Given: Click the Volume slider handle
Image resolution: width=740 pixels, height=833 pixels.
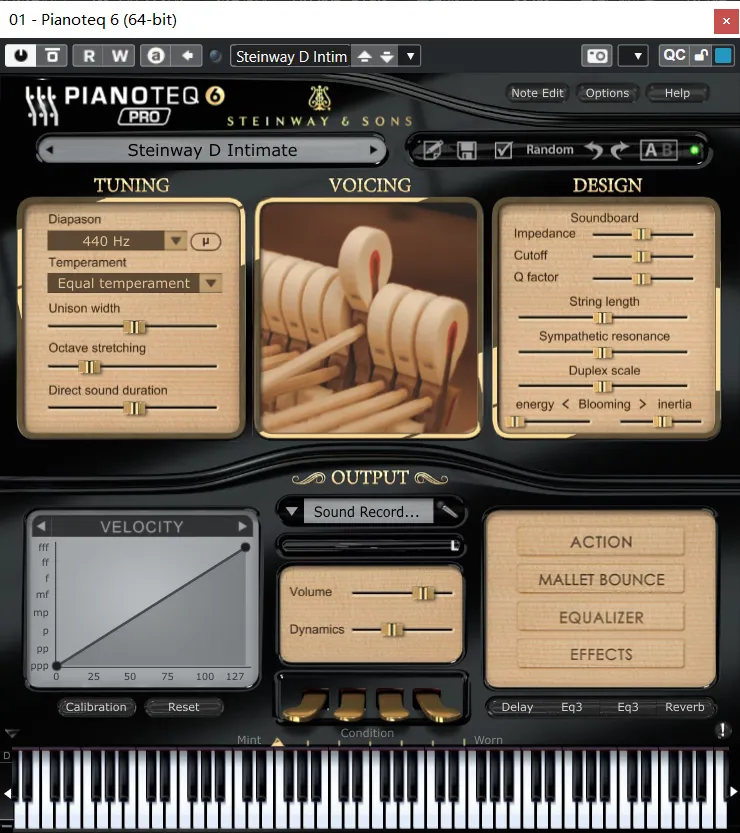Looking at the screenshot, I should 424,593.
